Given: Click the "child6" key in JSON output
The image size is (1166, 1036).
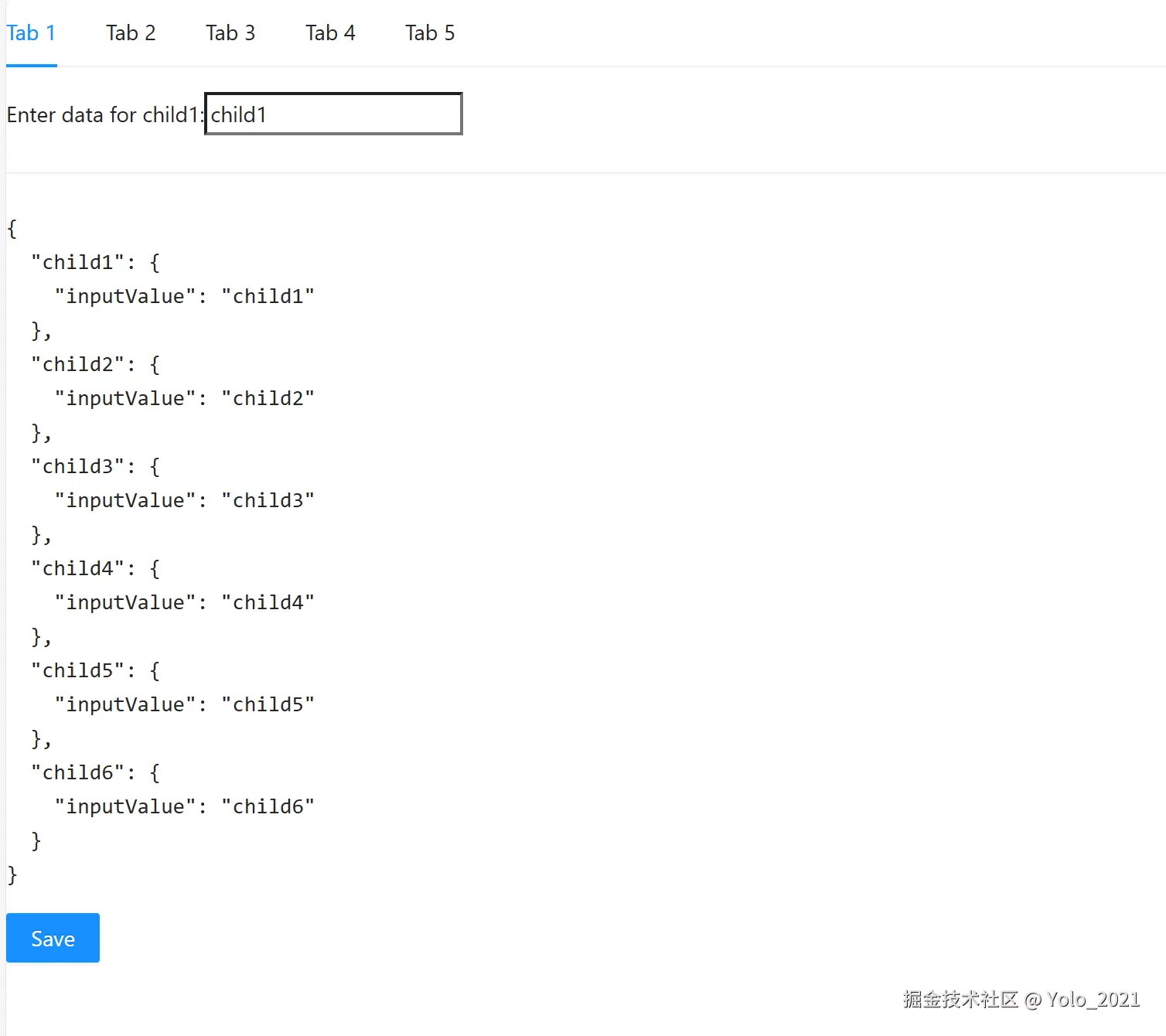Looking at the screenshot, I should click(77, 773).
